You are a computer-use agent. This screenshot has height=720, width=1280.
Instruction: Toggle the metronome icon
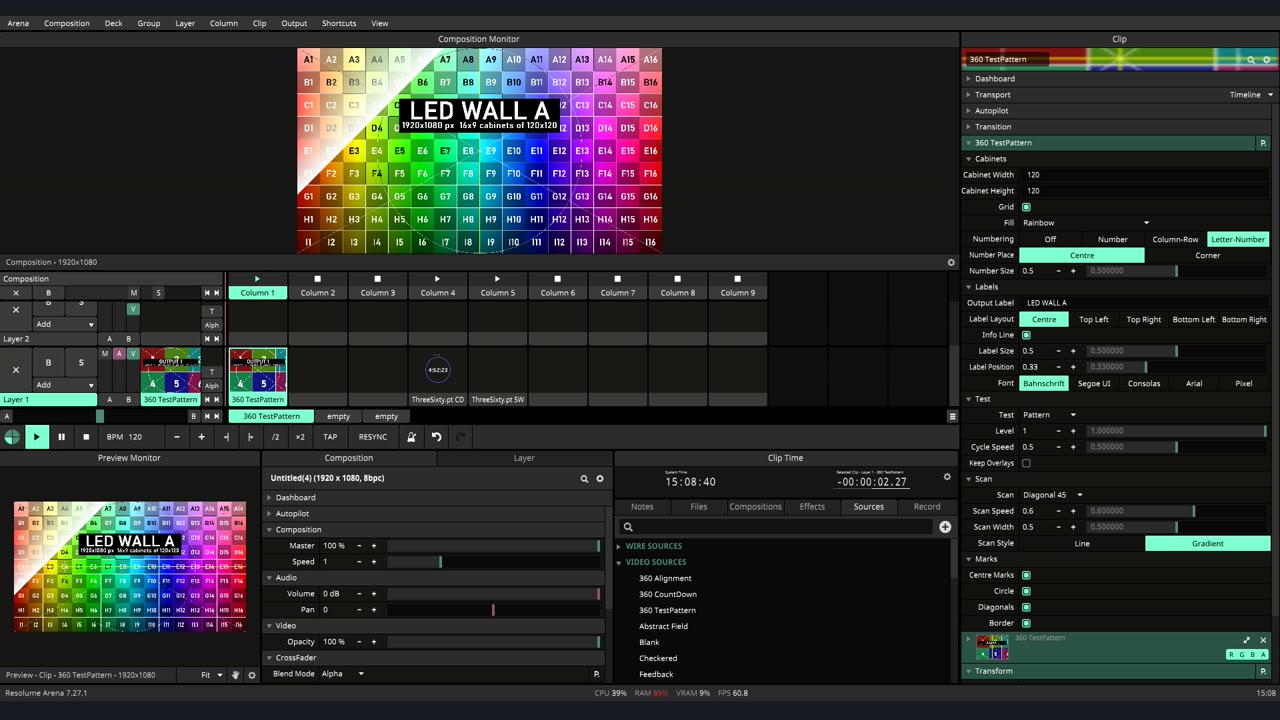[411, 437]
